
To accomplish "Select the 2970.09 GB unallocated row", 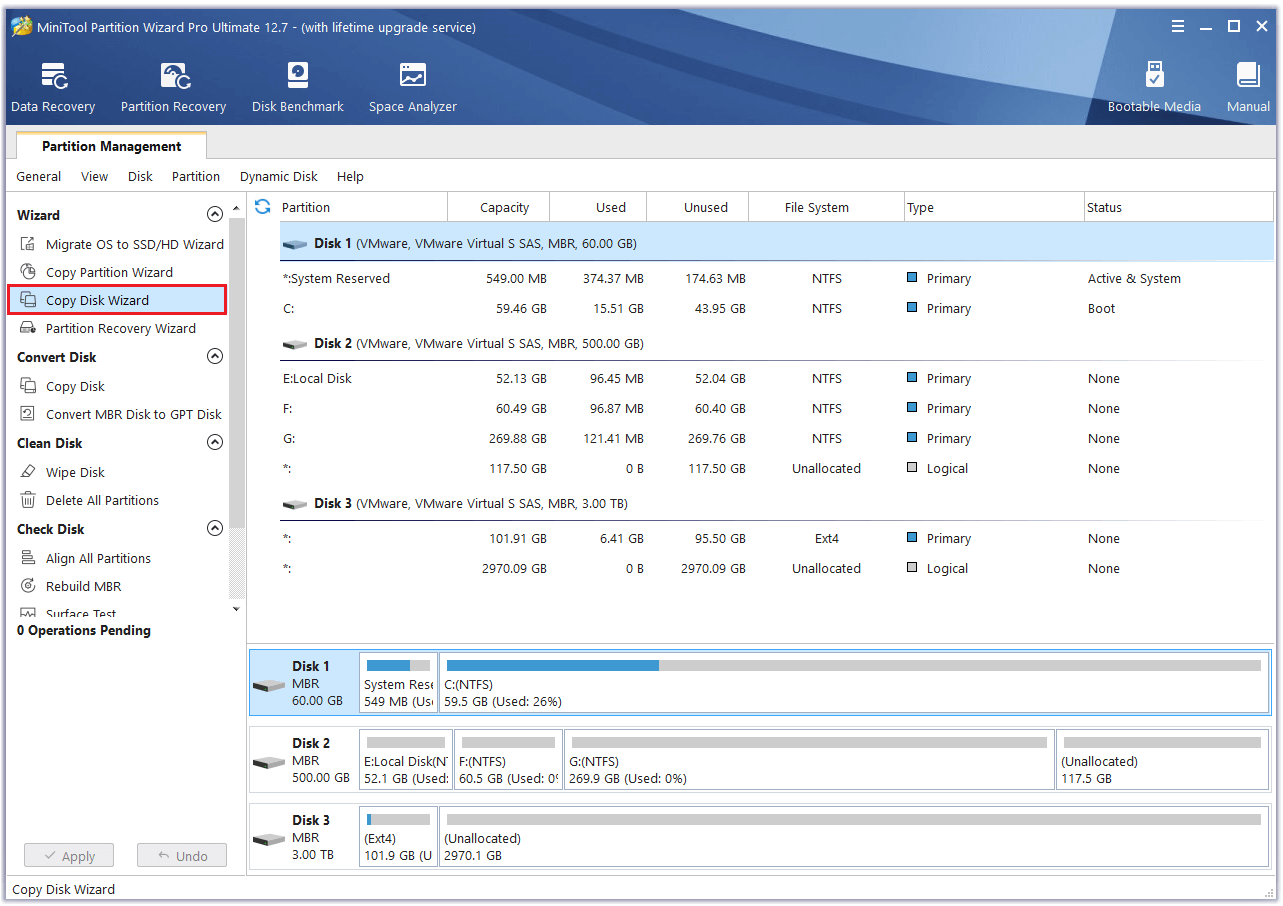I will [776, 568].
